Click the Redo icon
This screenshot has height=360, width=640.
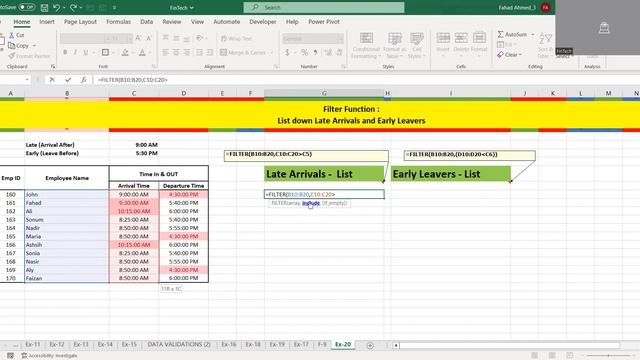(73, 7)
